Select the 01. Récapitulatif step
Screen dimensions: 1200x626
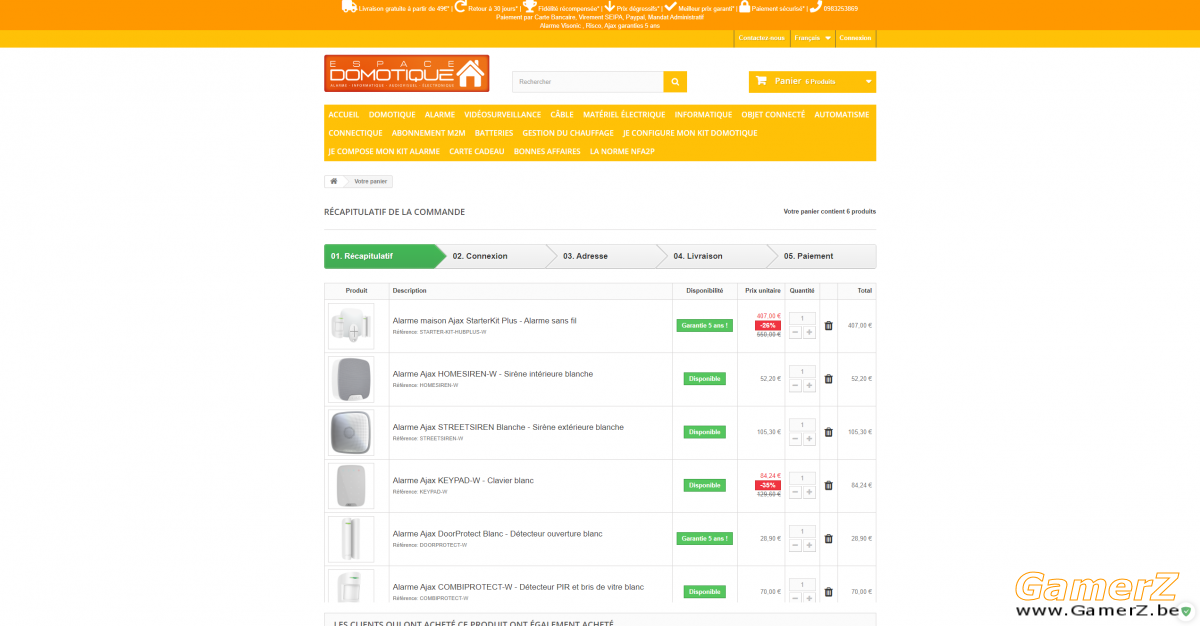(384, 256)
